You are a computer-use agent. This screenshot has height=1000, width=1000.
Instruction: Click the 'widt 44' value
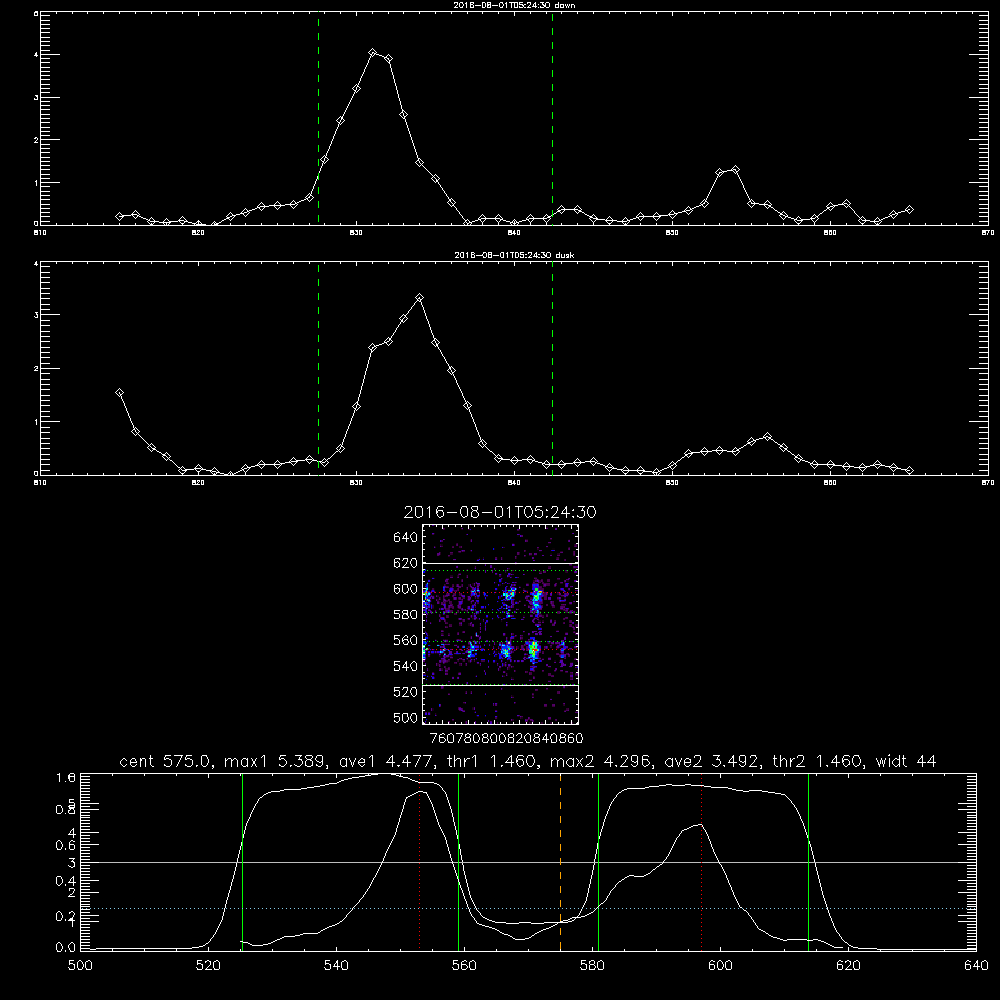point(906,761)
